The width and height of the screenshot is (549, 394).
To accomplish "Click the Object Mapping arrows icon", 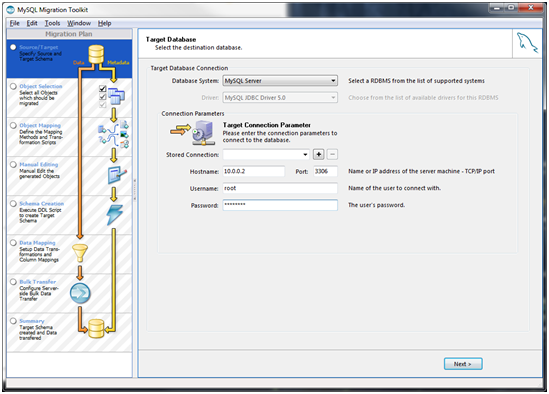I will (x=113, y=135).
